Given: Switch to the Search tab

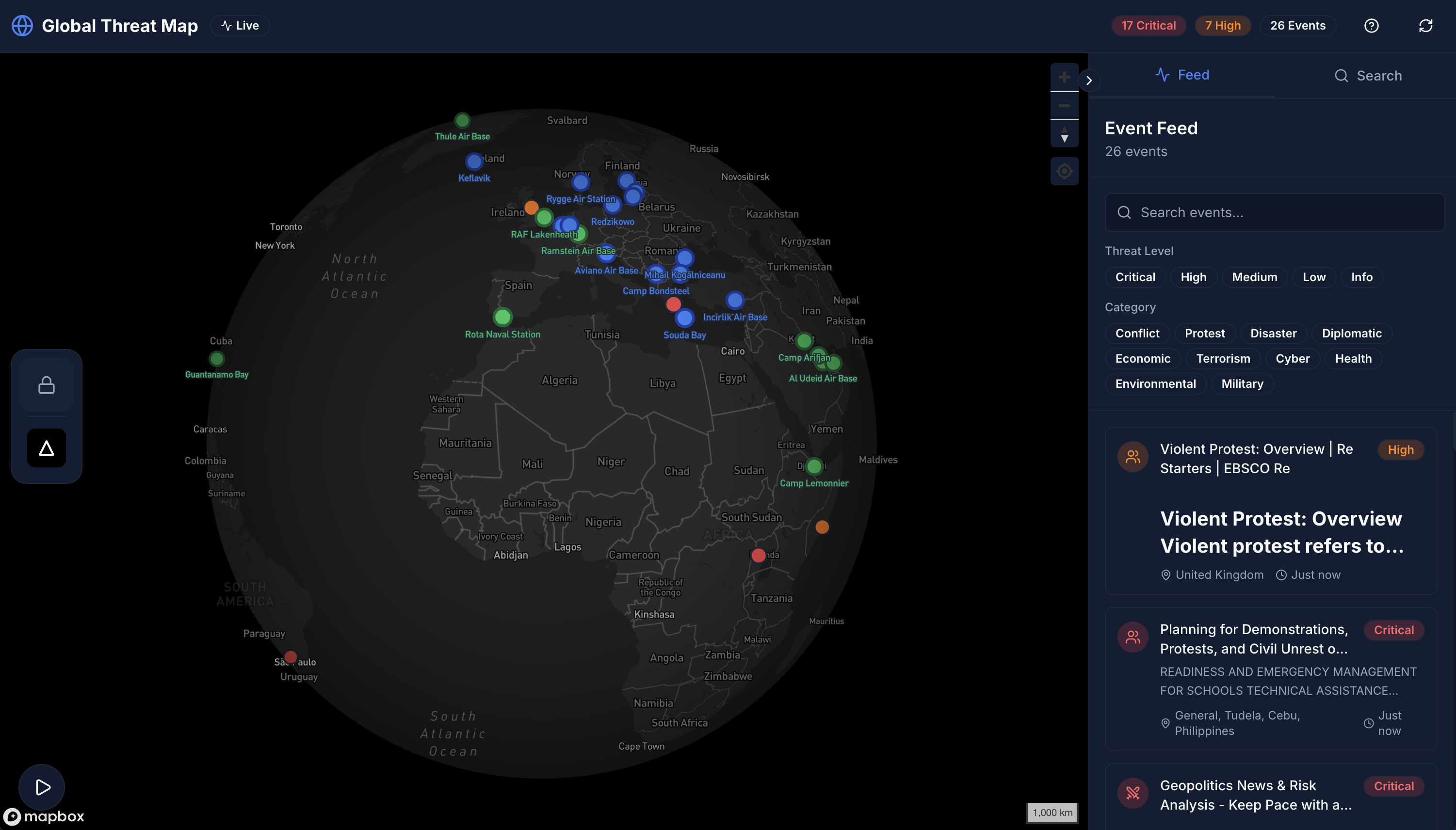Looking at the screenshot, I should (x=1368, y=76).
